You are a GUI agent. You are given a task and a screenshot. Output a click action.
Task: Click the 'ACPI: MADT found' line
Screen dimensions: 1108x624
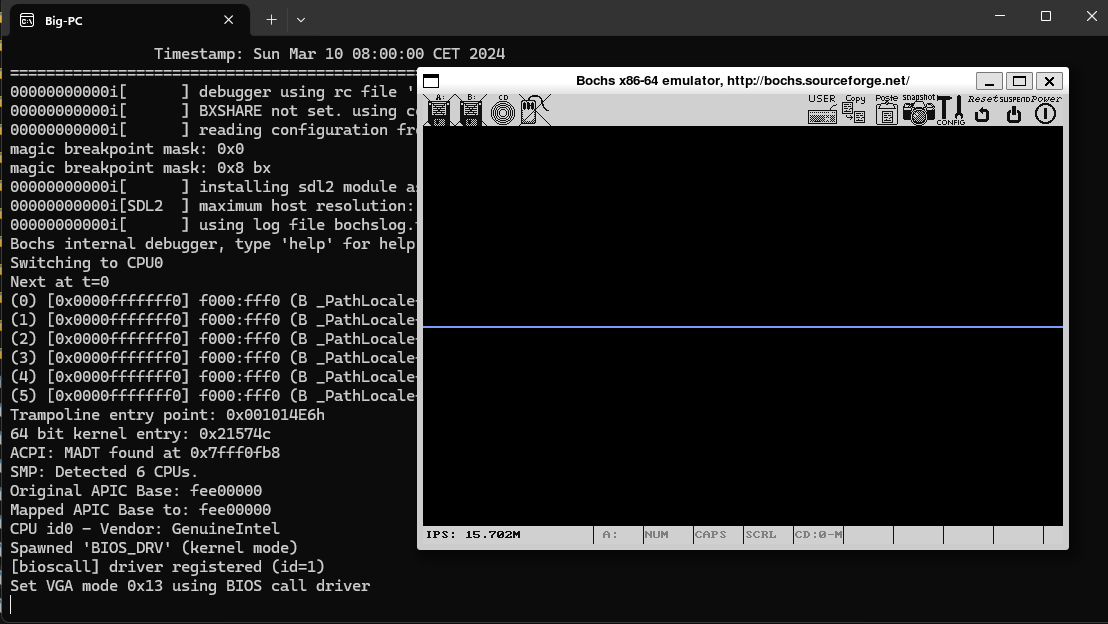145,453
